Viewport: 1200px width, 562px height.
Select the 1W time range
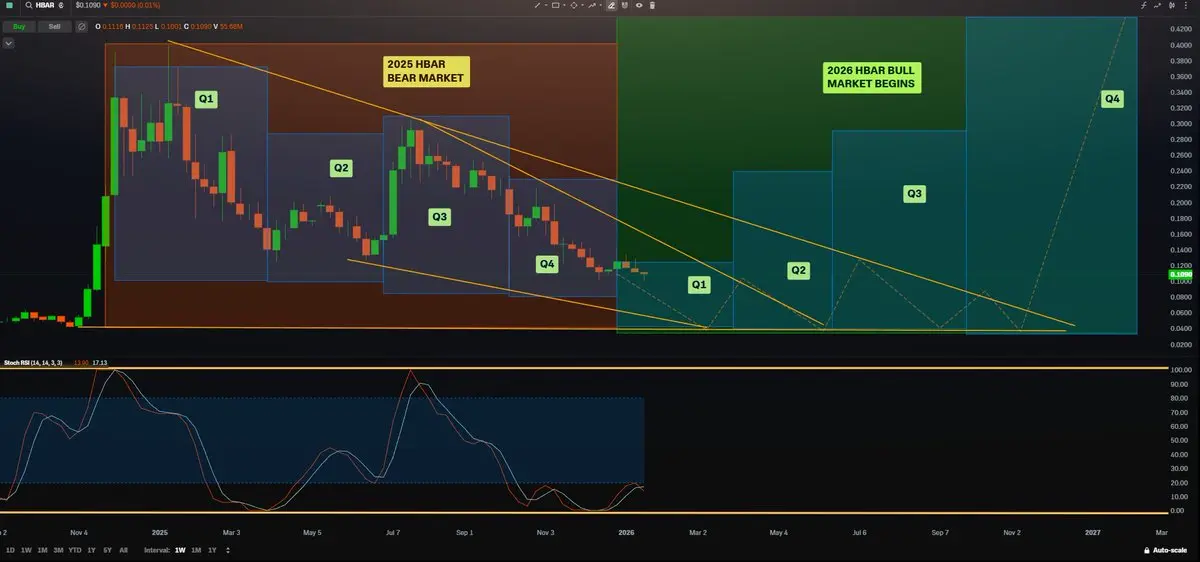click(x=26, y=550)
